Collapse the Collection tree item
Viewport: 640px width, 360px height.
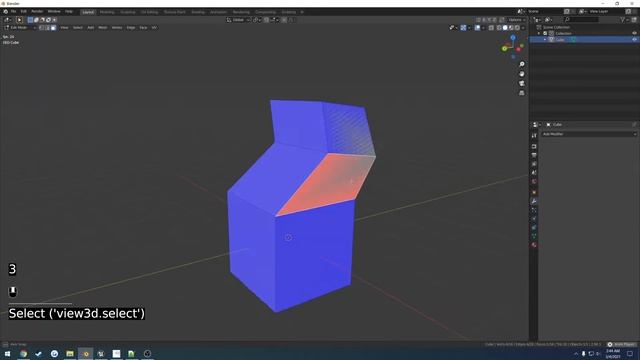pos(539,33)
